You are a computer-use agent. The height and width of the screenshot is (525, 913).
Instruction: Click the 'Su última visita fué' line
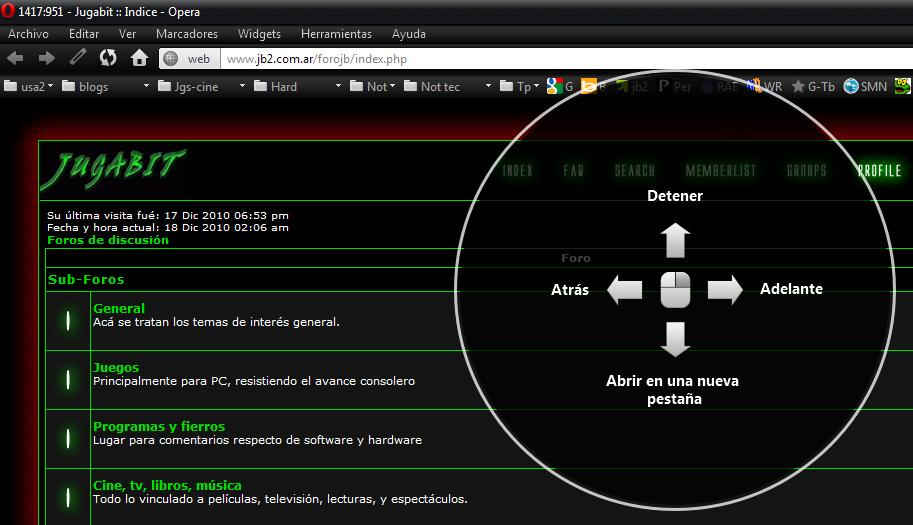(x=168, y=215)
